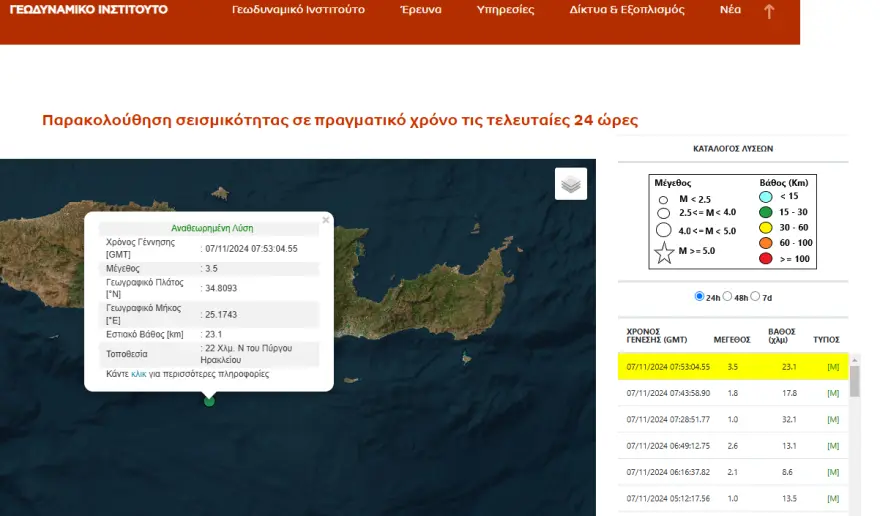
Task: Click the [M] type link of 07:43:58 event
Action: click(x=832, y=393)
